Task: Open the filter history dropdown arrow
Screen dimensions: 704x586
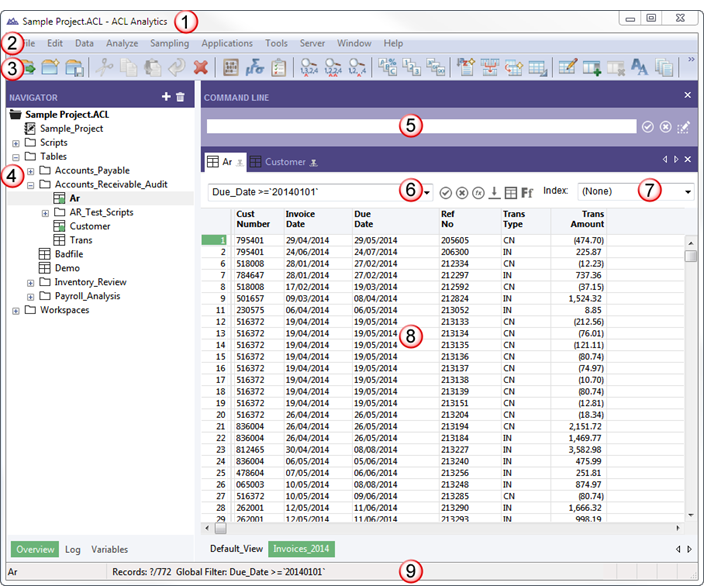Action: pos(428,192)
